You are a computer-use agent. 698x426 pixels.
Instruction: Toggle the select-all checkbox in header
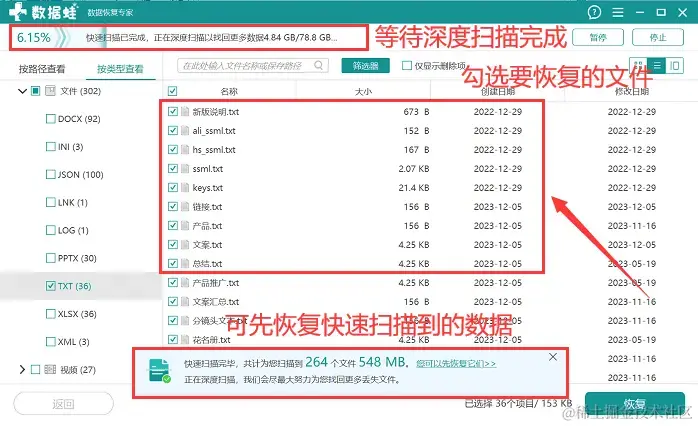pyautogui.click(x=173, y=91)
